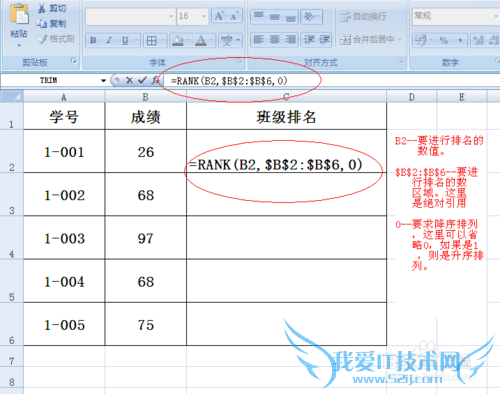Toggle Underline formatting
Viewport: 500px width, 394px height.
tap(125, 40)
